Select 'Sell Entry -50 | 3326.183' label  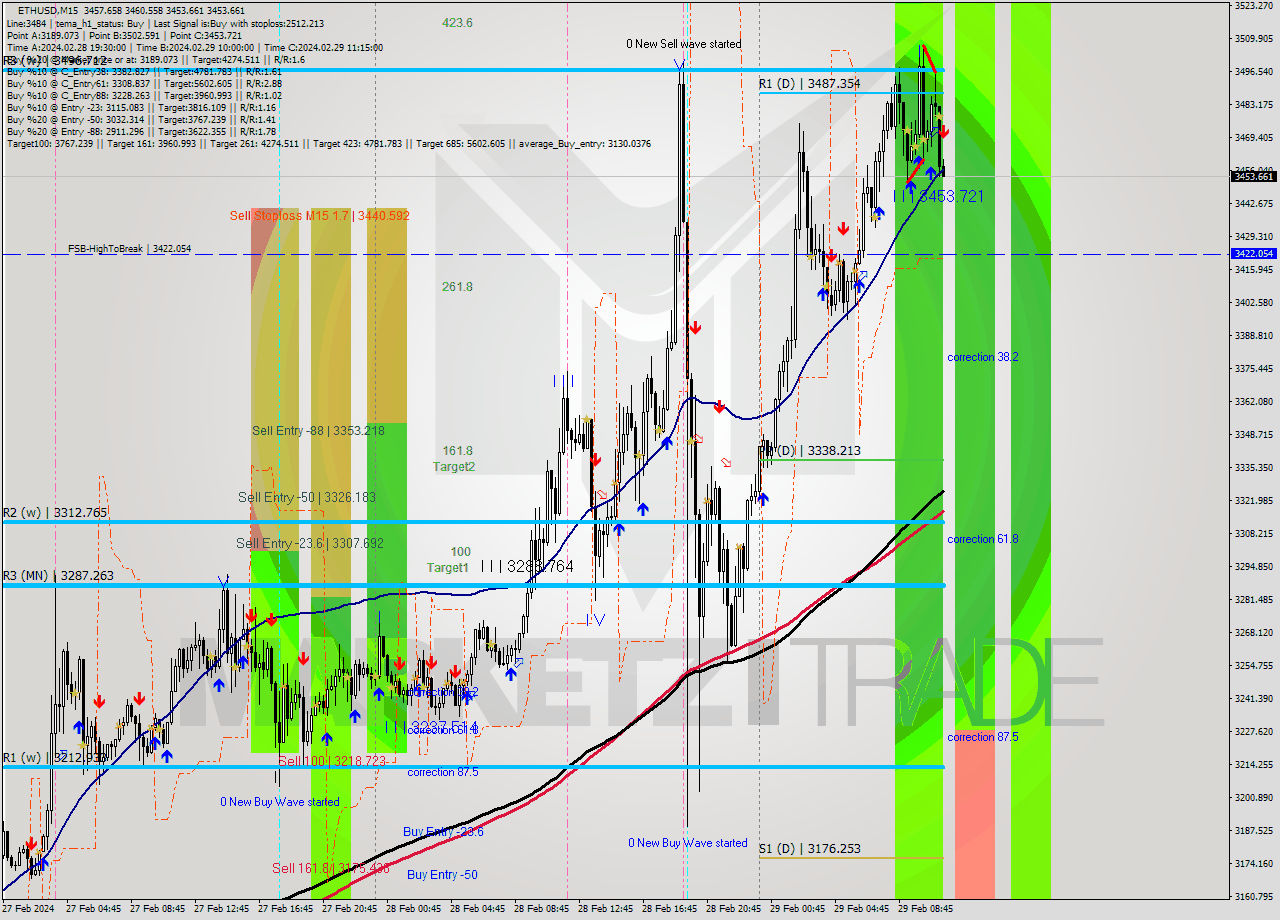[x=307, y=497]
